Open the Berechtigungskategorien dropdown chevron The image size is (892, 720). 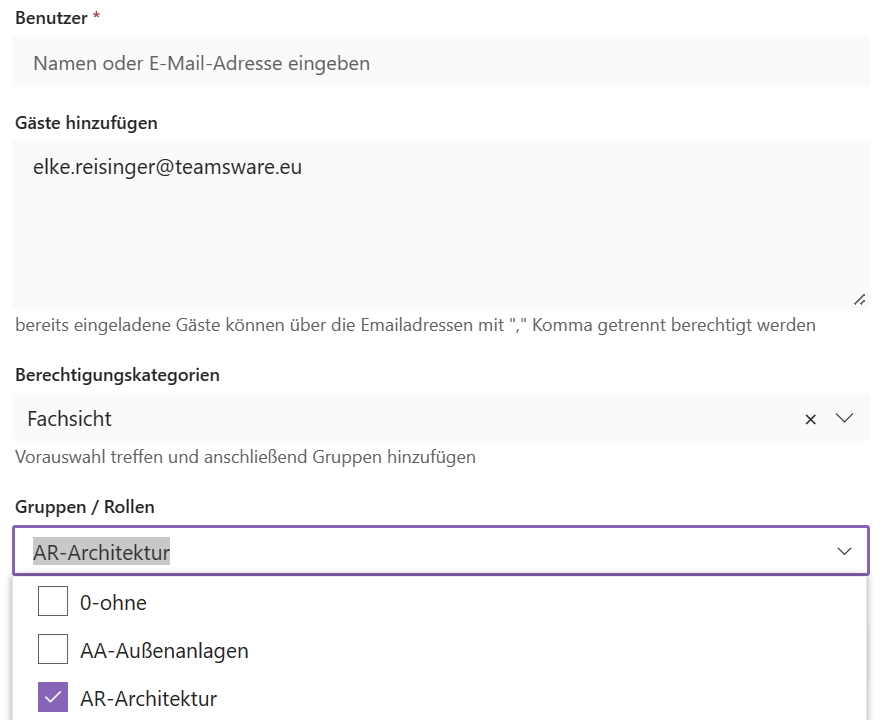tap(844, 418)
